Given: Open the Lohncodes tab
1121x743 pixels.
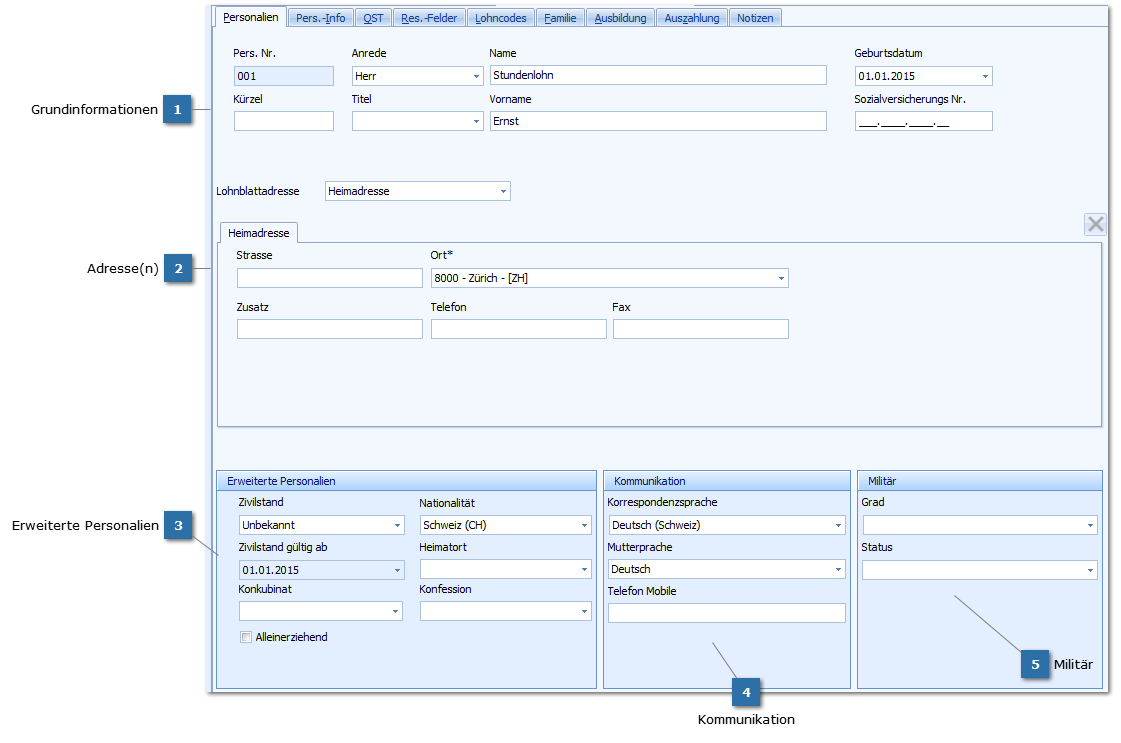Looking at the screenshot, I should pos(501,18).
